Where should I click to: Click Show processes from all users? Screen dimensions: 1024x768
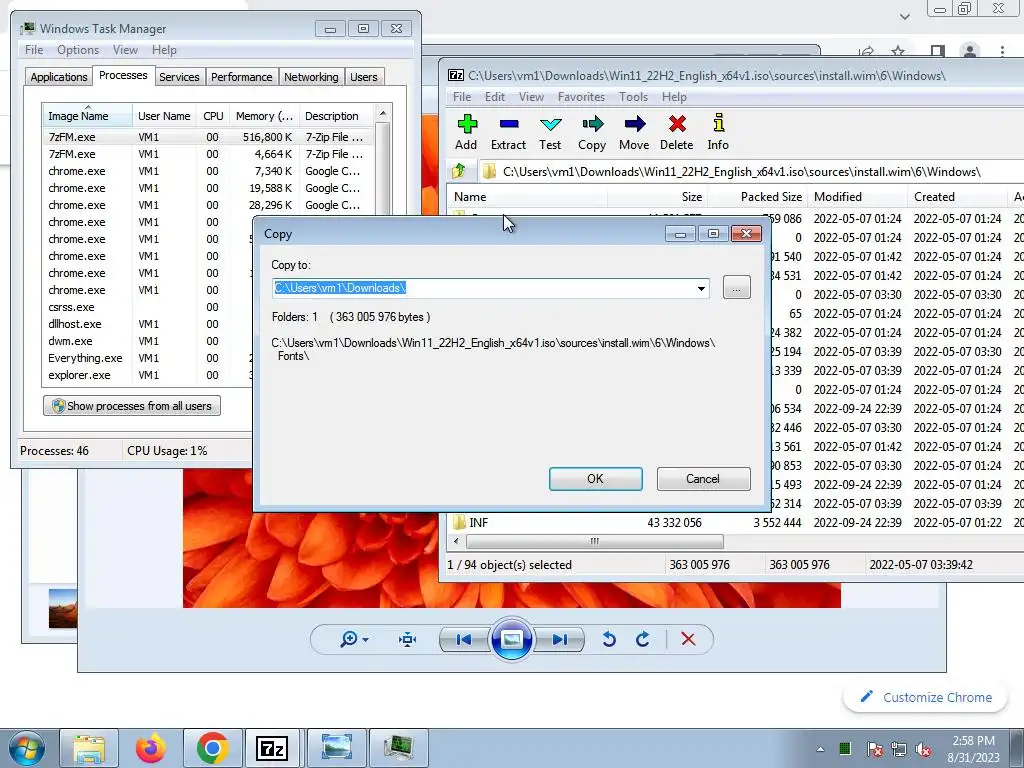[132, 406]
